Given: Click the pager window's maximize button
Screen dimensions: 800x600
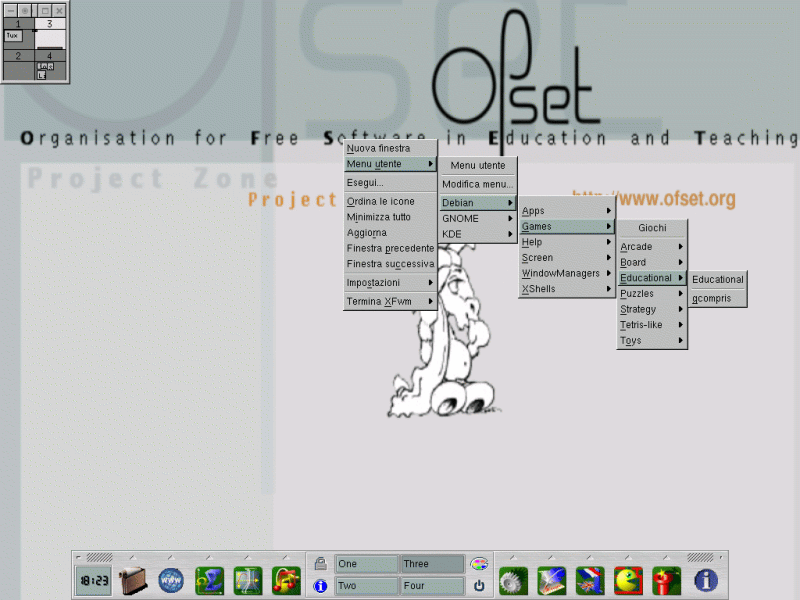Looking at the screenshot, I should click(45, 10).
